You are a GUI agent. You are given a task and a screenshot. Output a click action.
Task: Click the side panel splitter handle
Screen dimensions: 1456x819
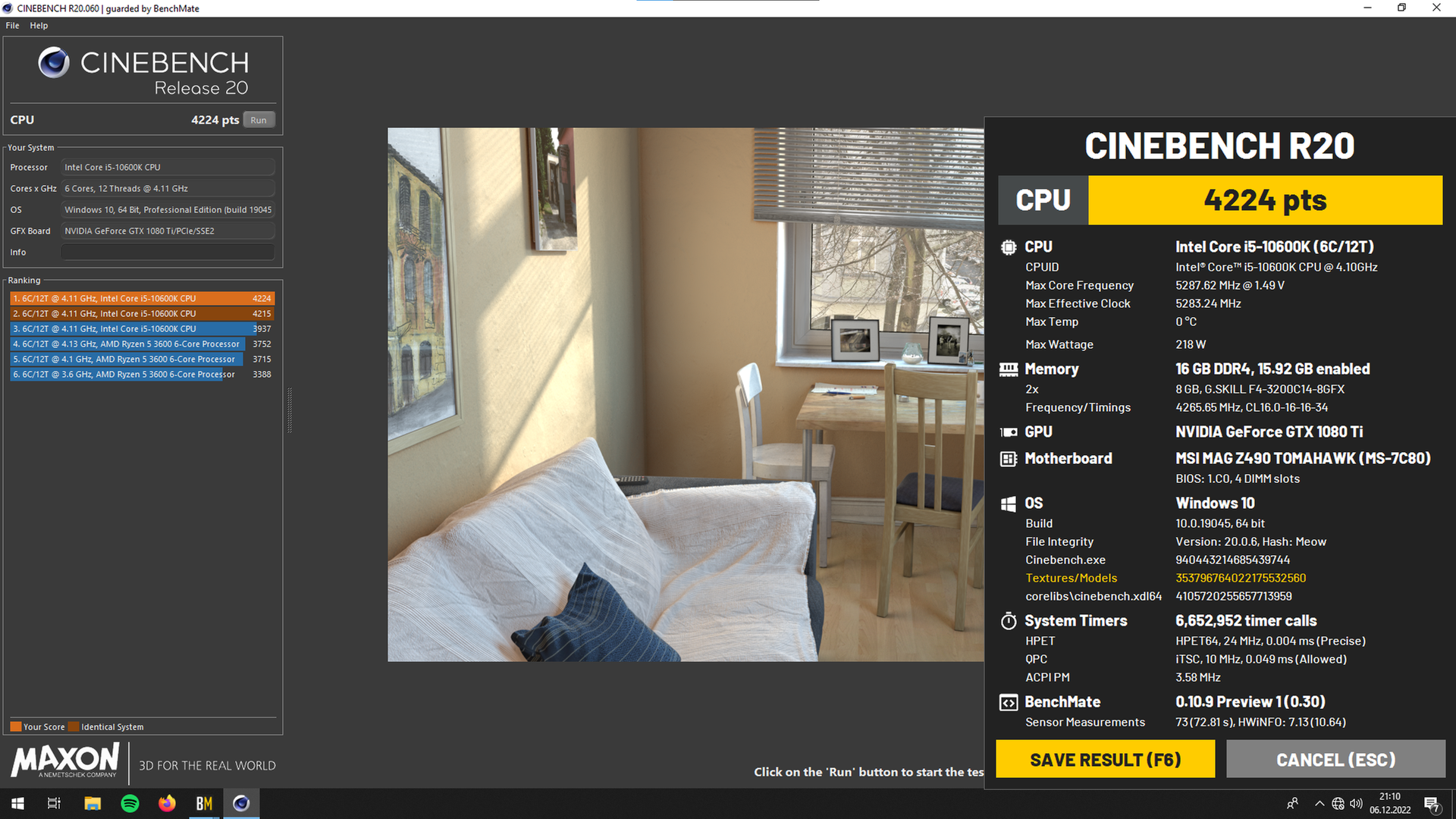tap(289, 410)
